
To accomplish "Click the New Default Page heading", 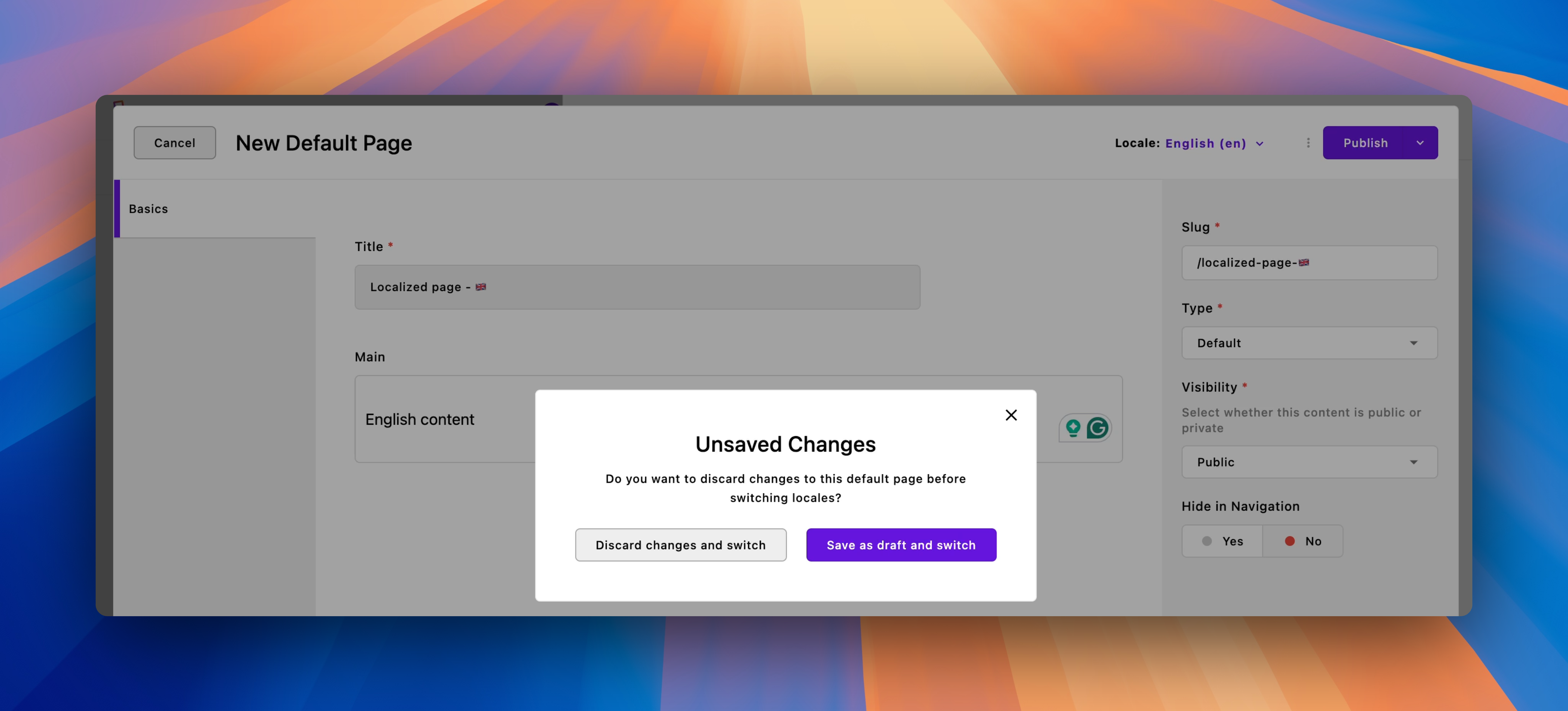I will (323, 143).
